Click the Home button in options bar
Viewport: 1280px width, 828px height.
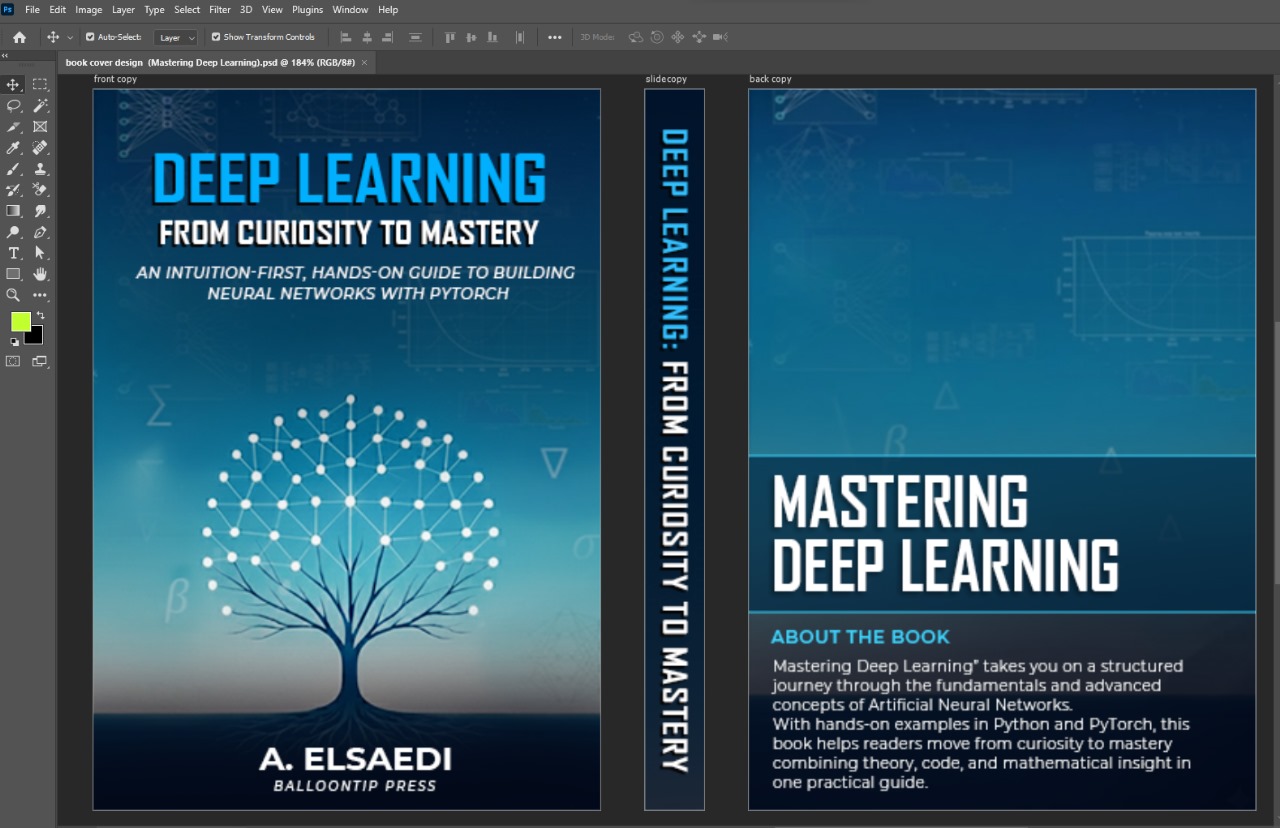pos(19,38)
